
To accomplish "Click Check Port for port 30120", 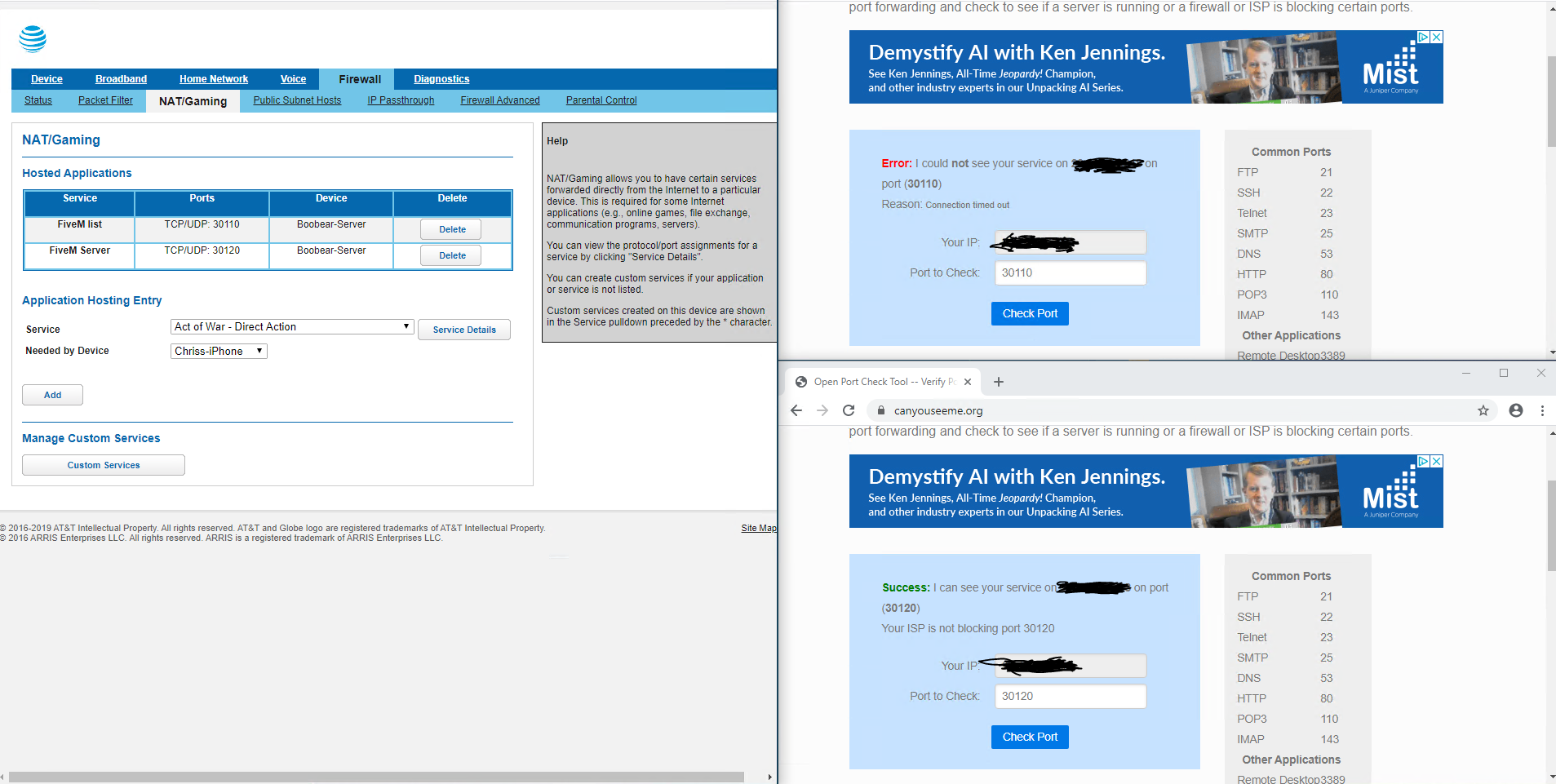I will click(x=1030, y=737).
